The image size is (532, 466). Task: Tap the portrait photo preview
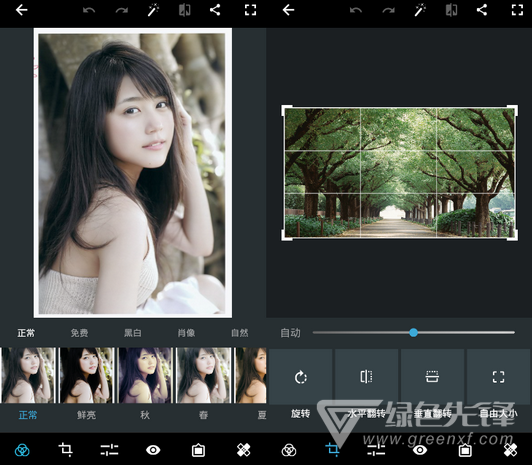(x=133, y=173)
